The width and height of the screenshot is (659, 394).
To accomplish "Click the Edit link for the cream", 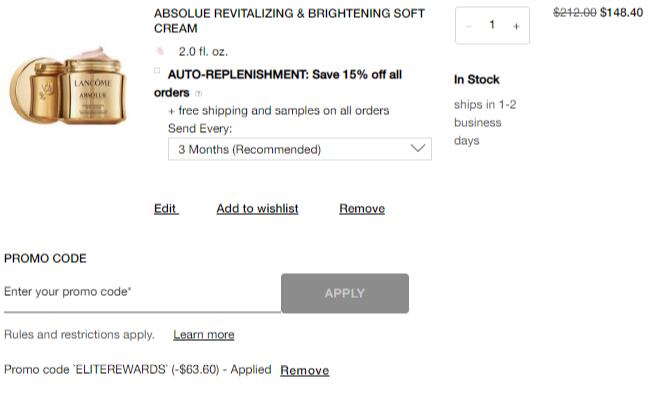I will 166,209.
